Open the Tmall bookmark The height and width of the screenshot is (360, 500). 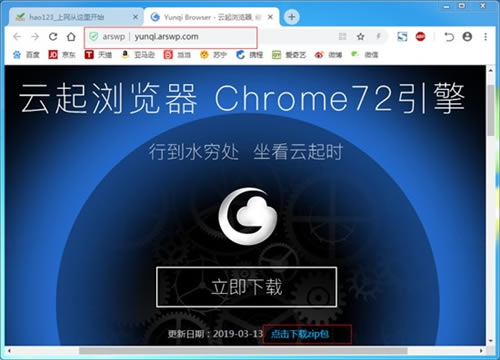click(98, 55)
